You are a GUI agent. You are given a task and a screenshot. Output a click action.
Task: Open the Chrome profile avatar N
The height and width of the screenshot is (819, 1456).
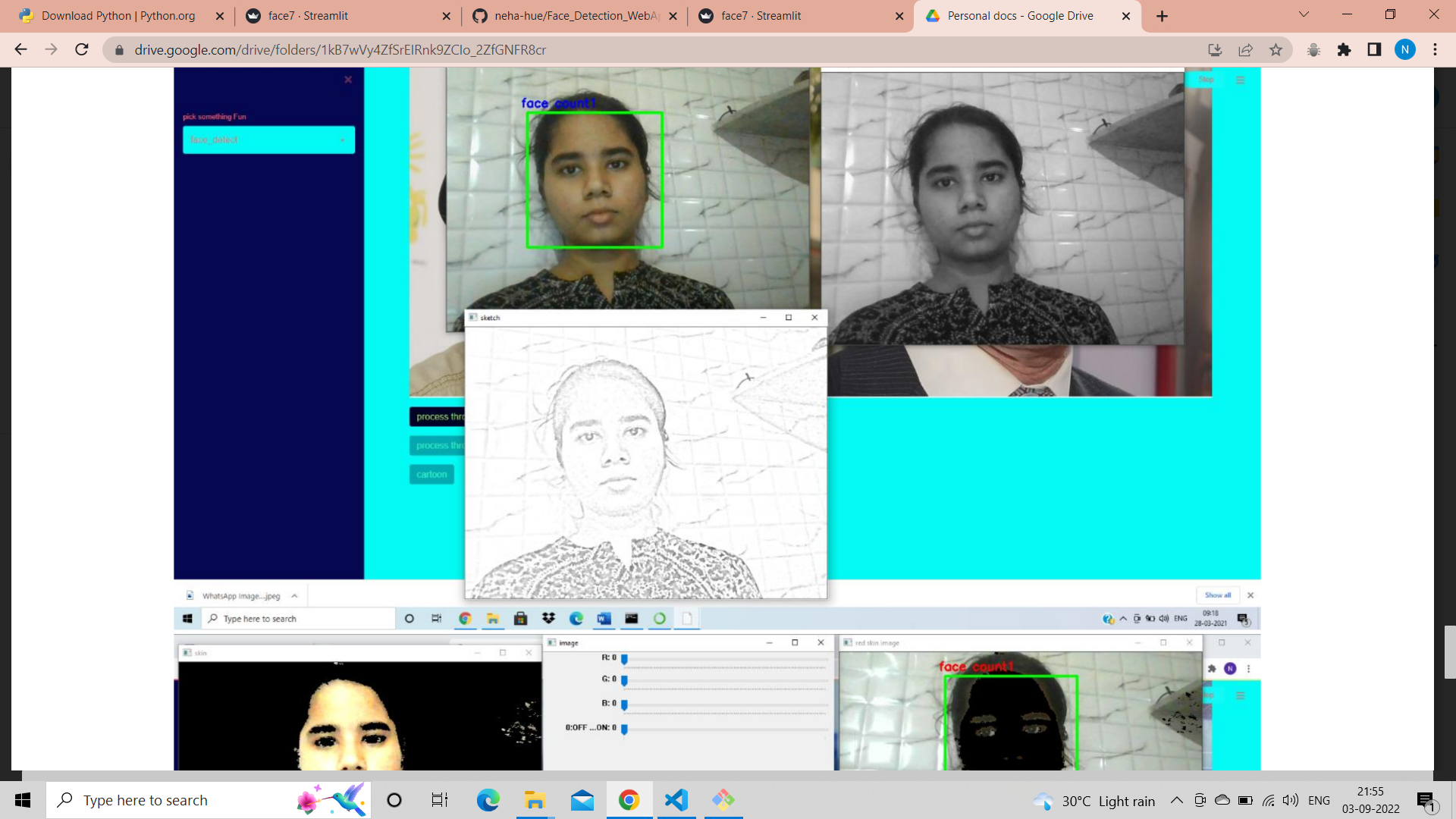(1404, 49)
